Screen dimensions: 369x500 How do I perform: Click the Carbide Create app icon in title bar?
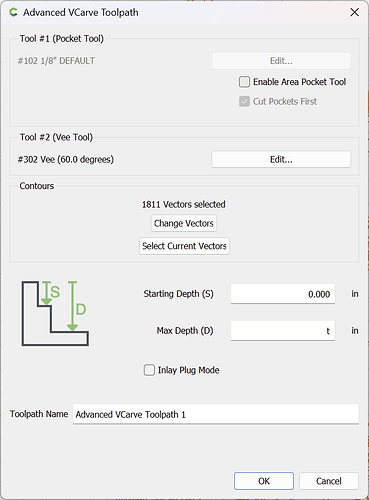14,13
